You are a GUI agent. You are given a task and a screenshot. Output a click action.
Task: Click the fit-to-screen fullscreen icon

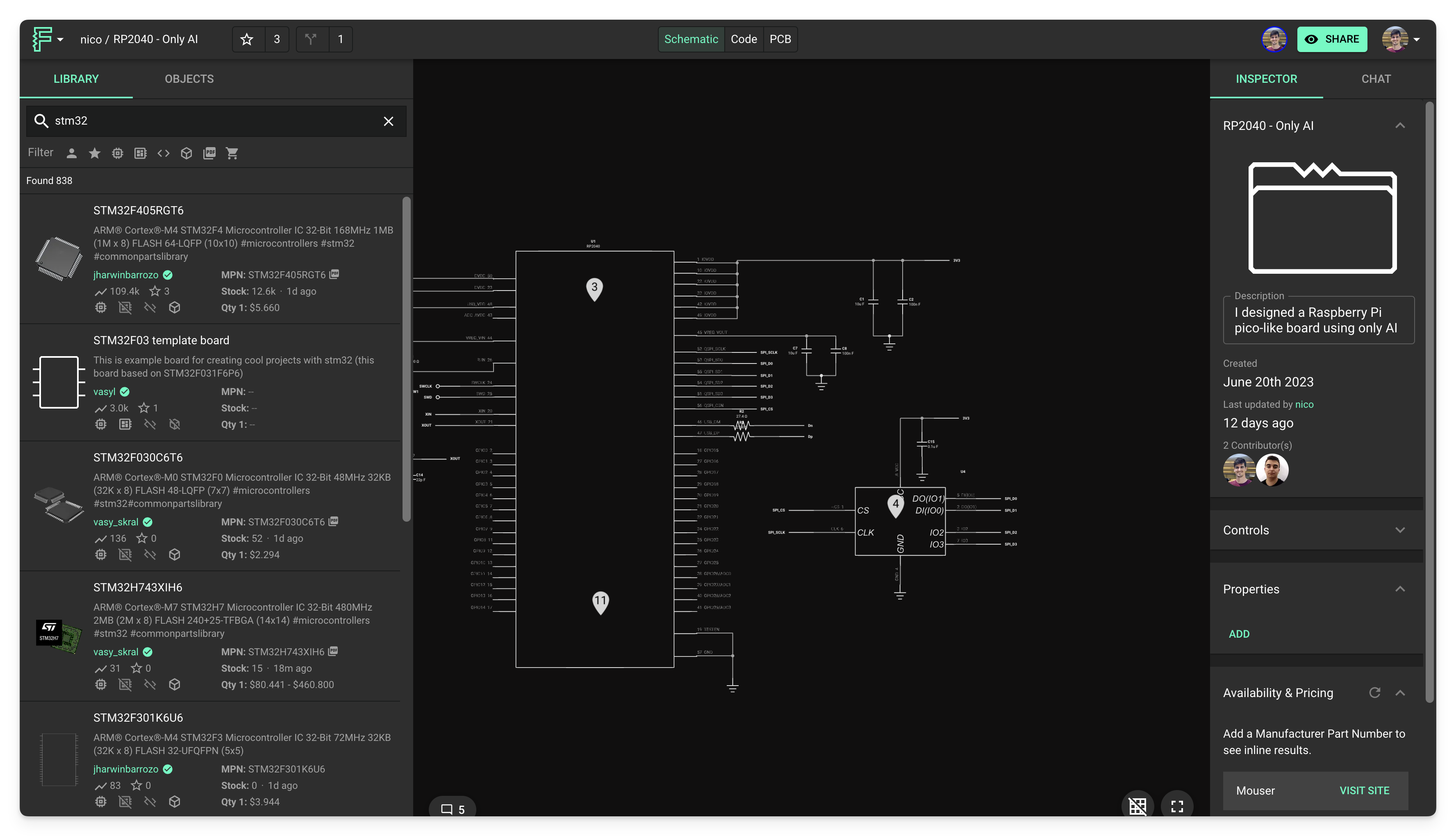coord(1177,806)
